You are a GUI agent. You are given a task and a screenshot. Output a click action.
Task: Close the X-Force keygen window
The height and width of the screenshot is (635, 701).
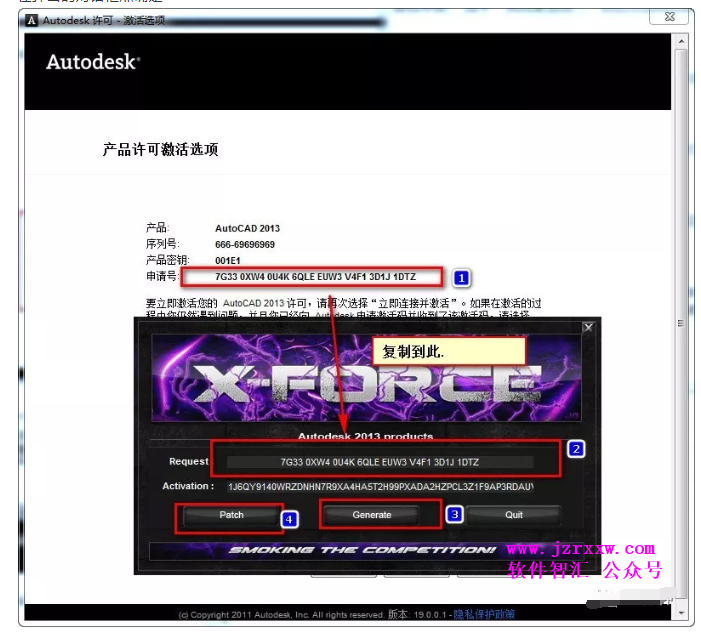coord(588,328)
